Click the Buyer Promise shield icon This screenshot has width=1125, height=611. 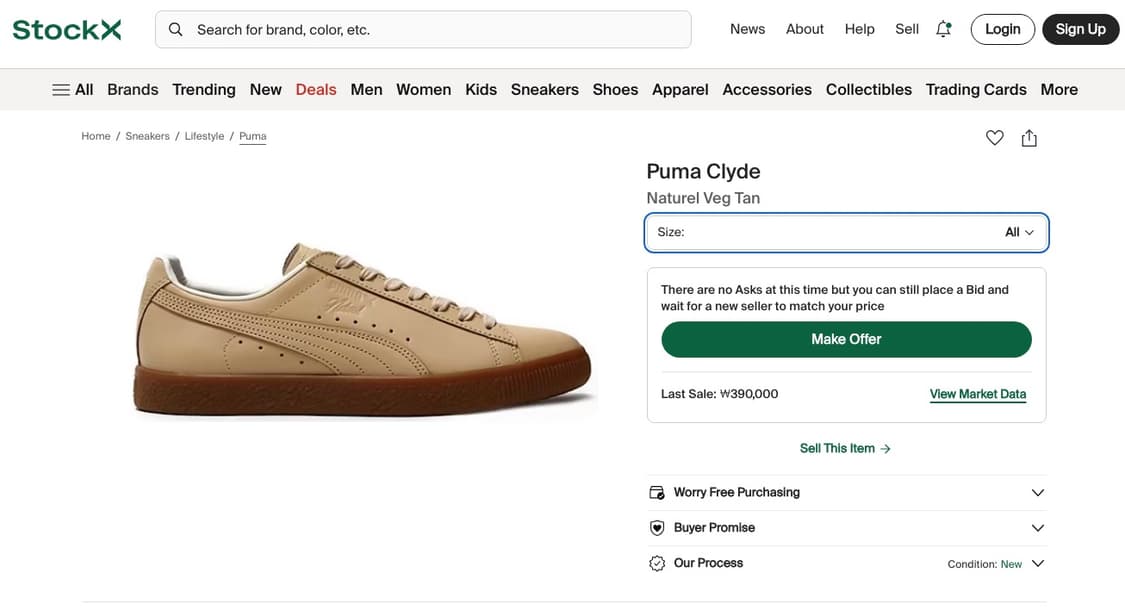pos(657,528)
